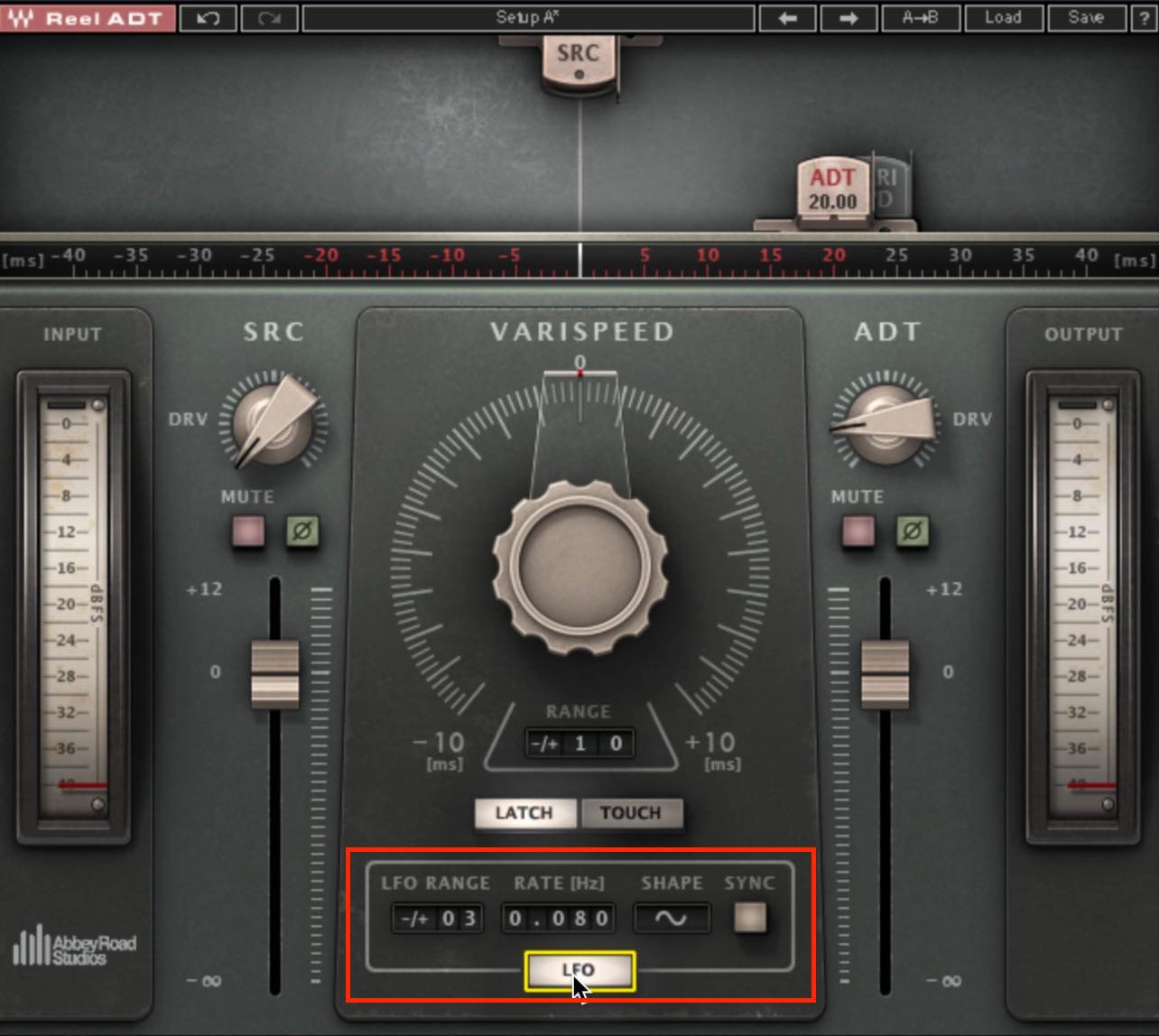Mute the ADT channel

pyautogui.click(x=858, y=531)
